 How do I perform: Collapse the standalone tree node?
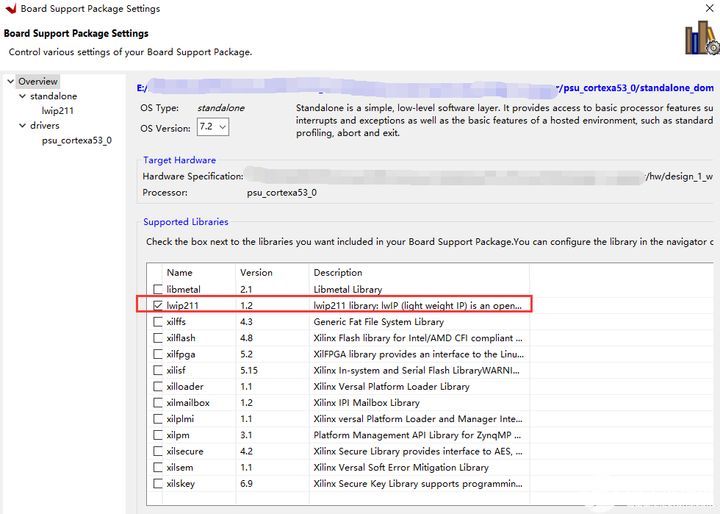tap(21, 96)
